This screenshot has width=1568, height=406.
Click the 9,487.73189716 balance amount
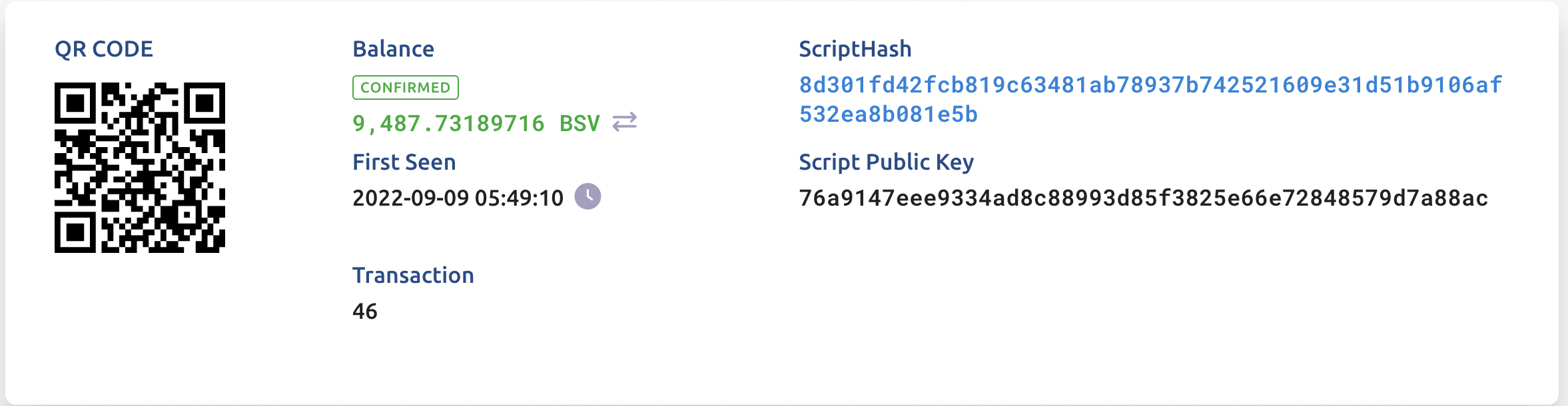coord(448,124)
